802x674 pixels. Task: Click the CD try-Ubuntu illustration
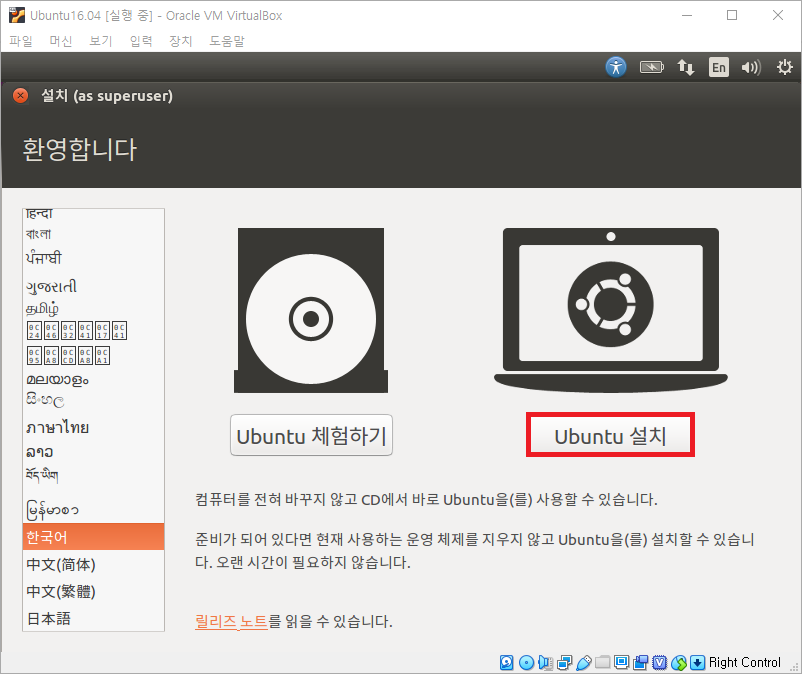[311, 310]
